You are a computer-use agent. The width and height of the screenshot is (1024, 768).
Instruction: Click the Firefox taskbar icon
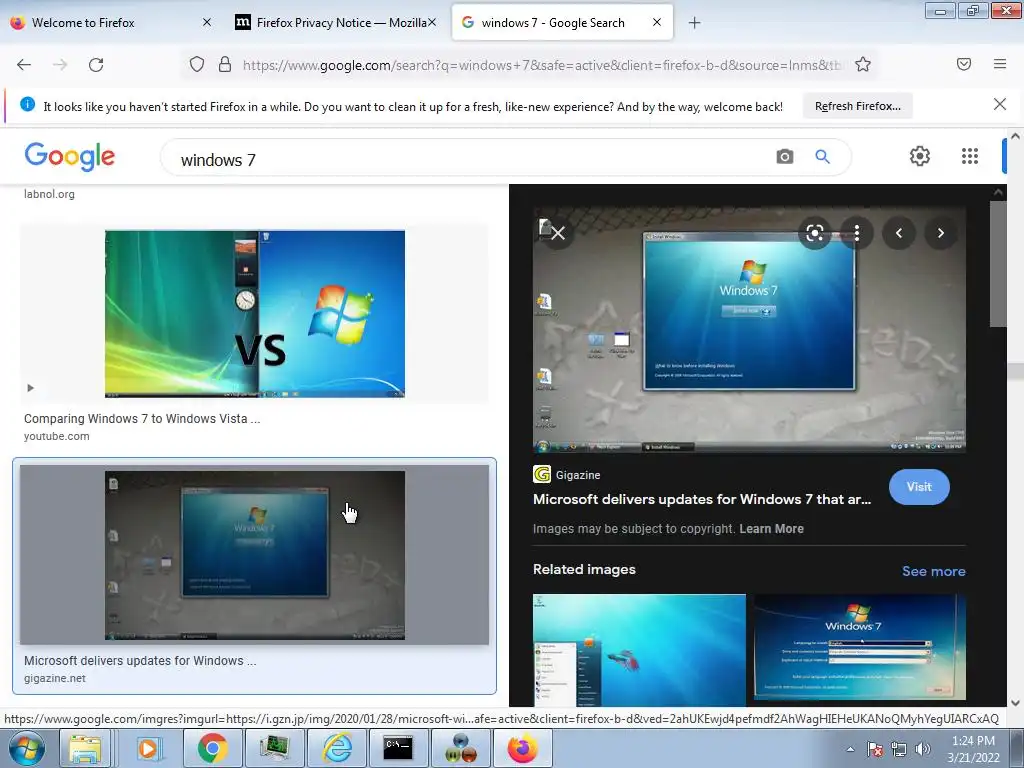click(522, 748)
